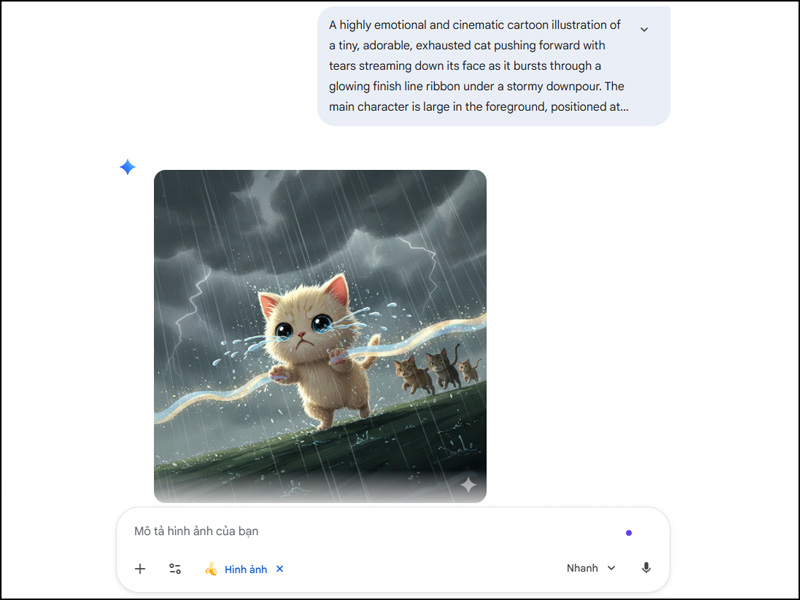This screenshot has width=800, height=600.
Task: Click the purple dot in the prompt box
Action: pos(629,533)
